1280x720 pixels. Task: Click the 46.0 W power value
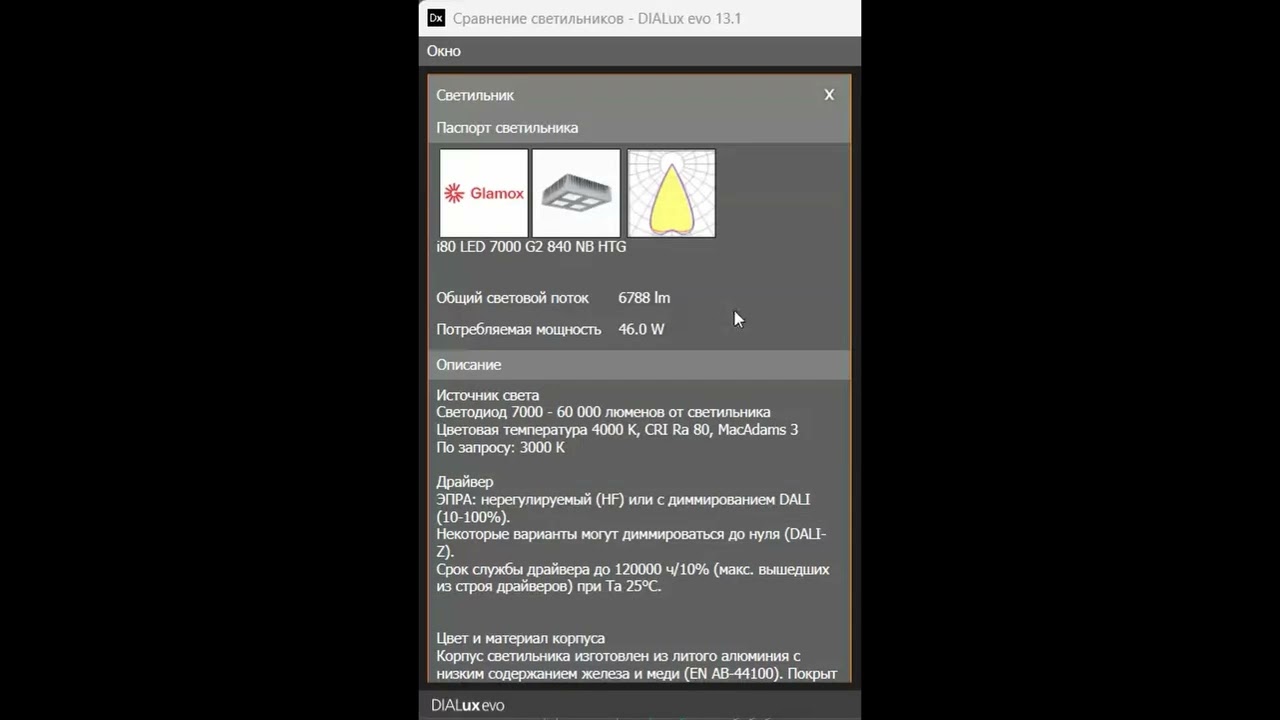641,329
